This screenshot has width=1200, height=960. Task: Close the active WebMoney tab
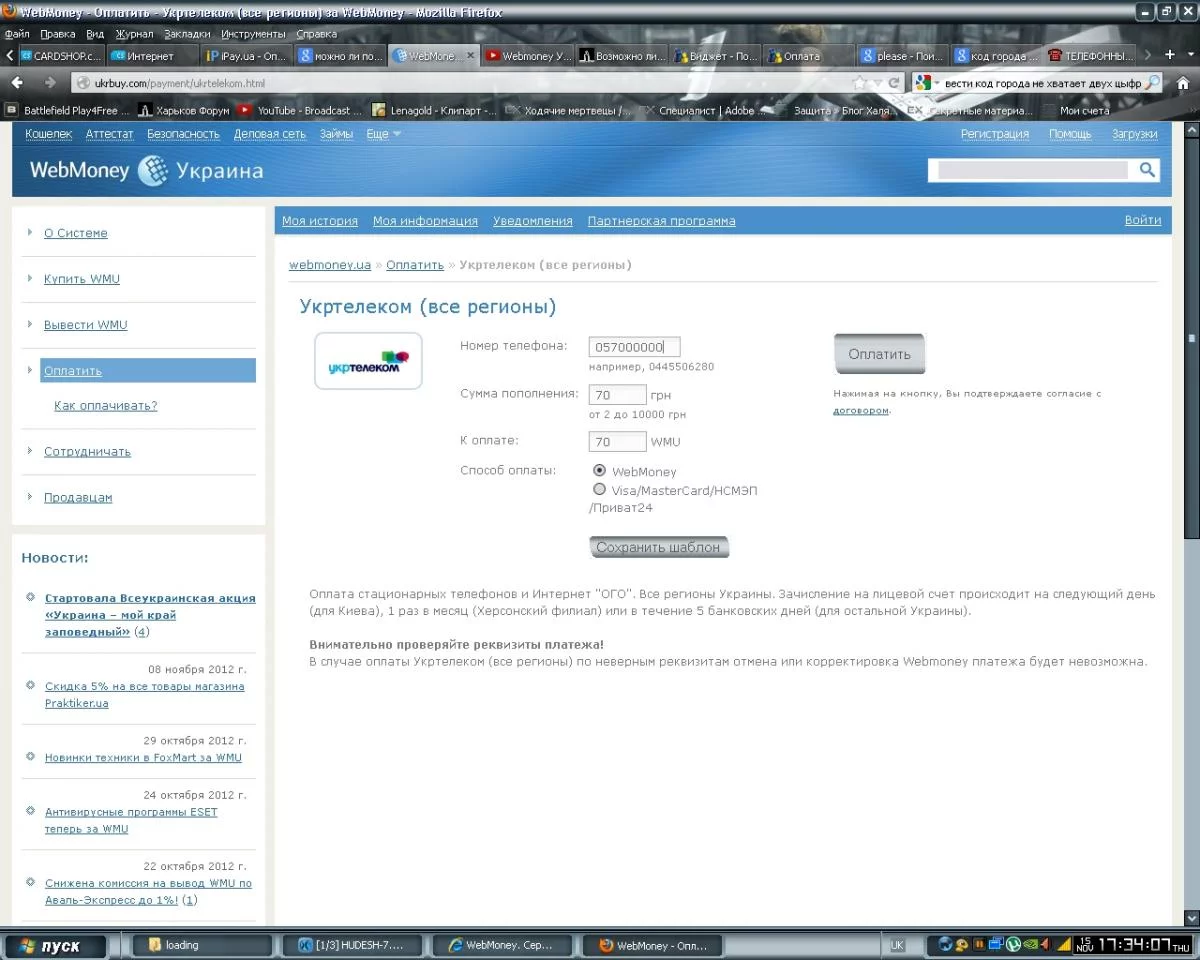coord(471,56)
